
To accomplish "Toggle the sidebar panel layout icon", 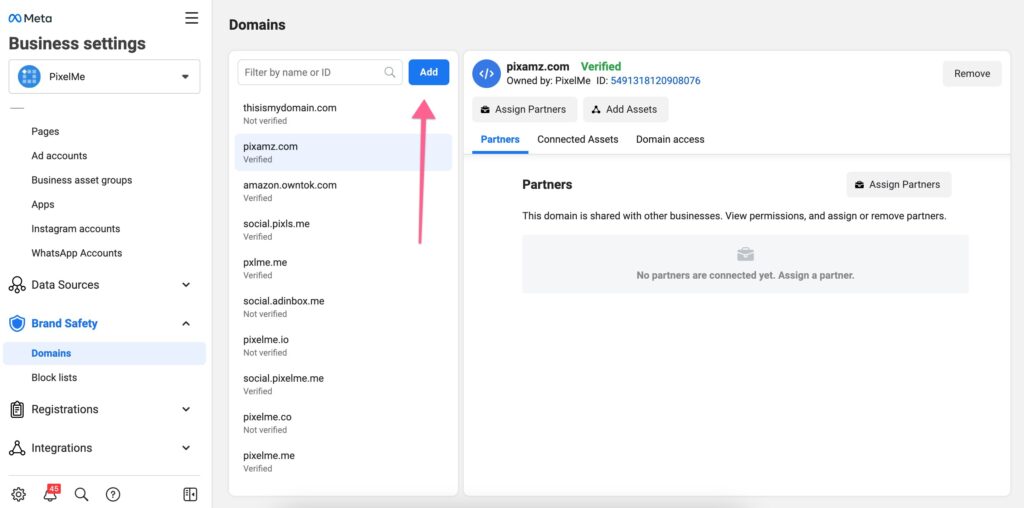I will pyautogui.click(x=190, y=494).
